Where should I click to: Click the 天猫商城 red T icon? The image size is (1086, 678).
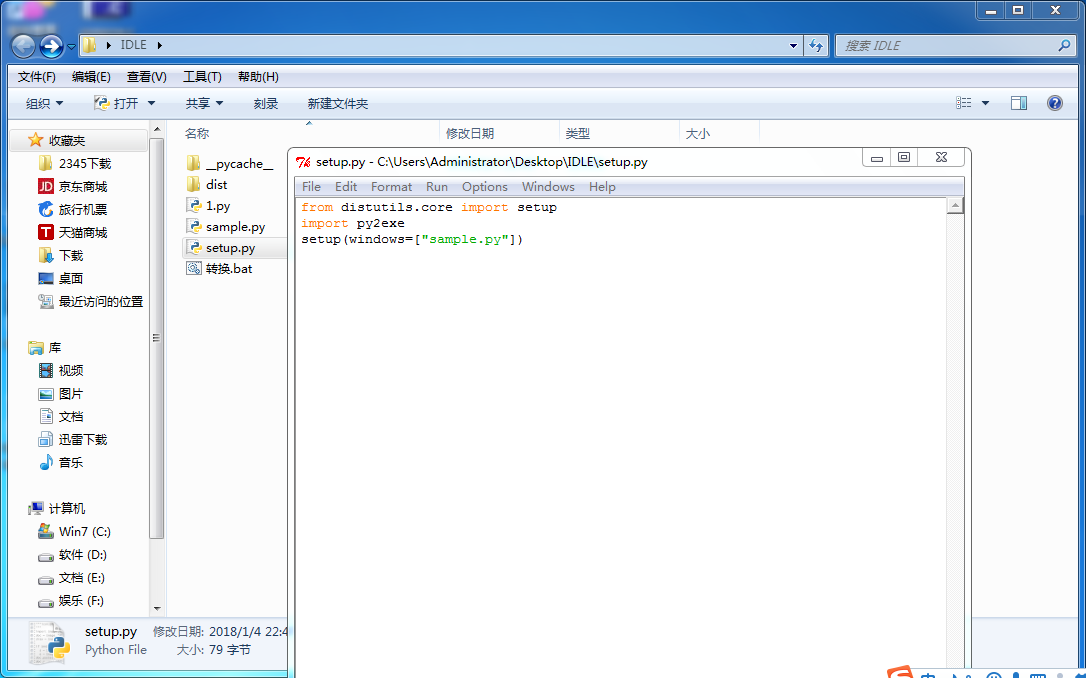tap(46, 232)
